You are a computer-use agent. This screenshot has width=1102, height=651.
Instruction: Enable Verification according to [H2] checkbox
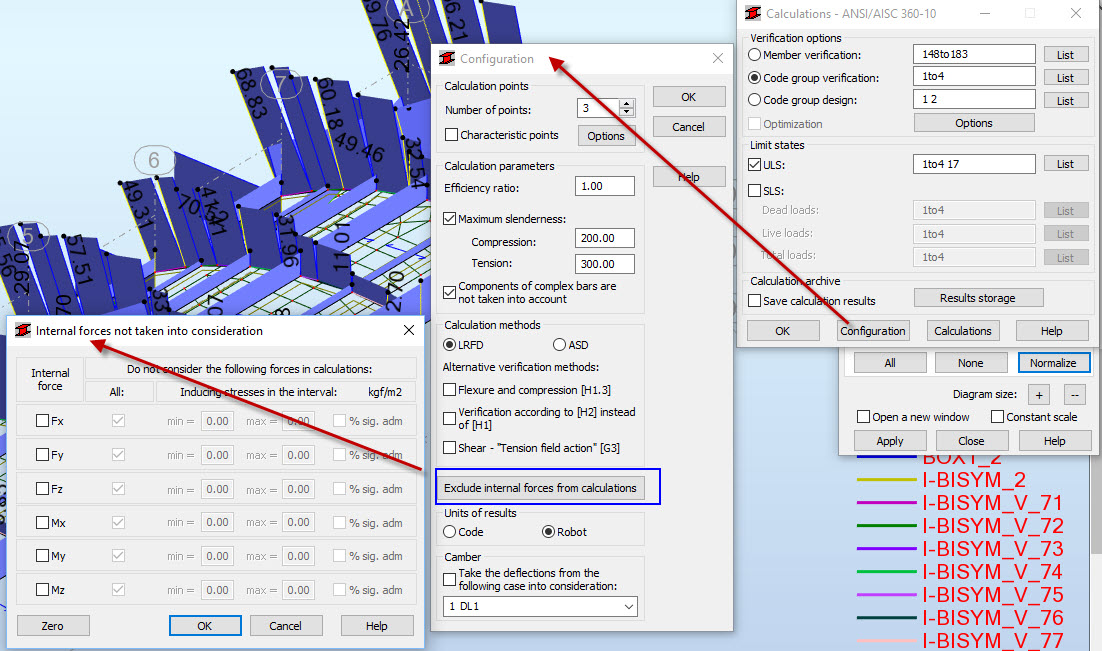point(449,418)
